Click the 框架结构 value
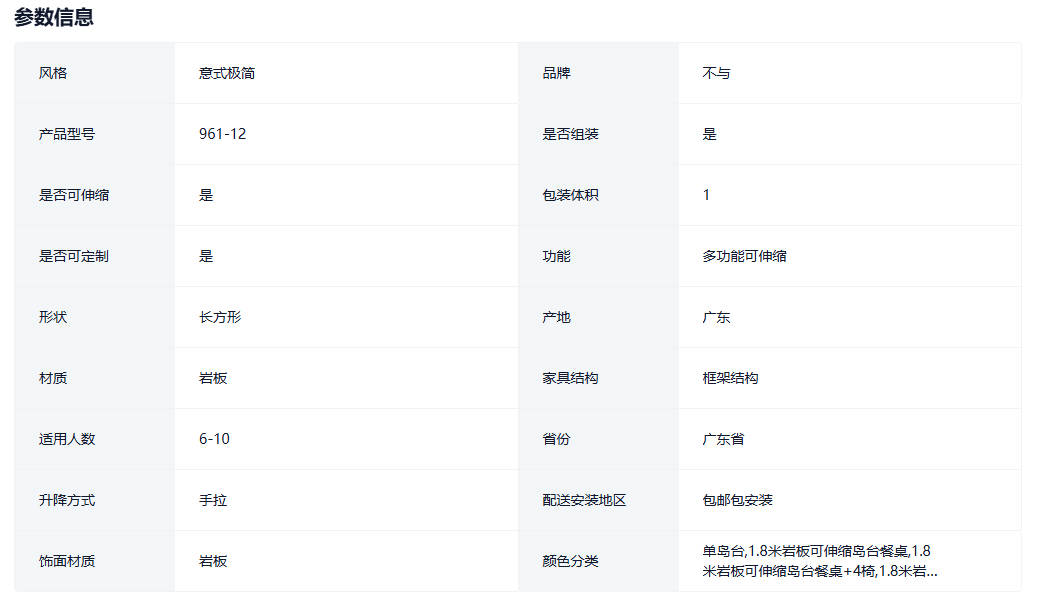 coord(730,378)
